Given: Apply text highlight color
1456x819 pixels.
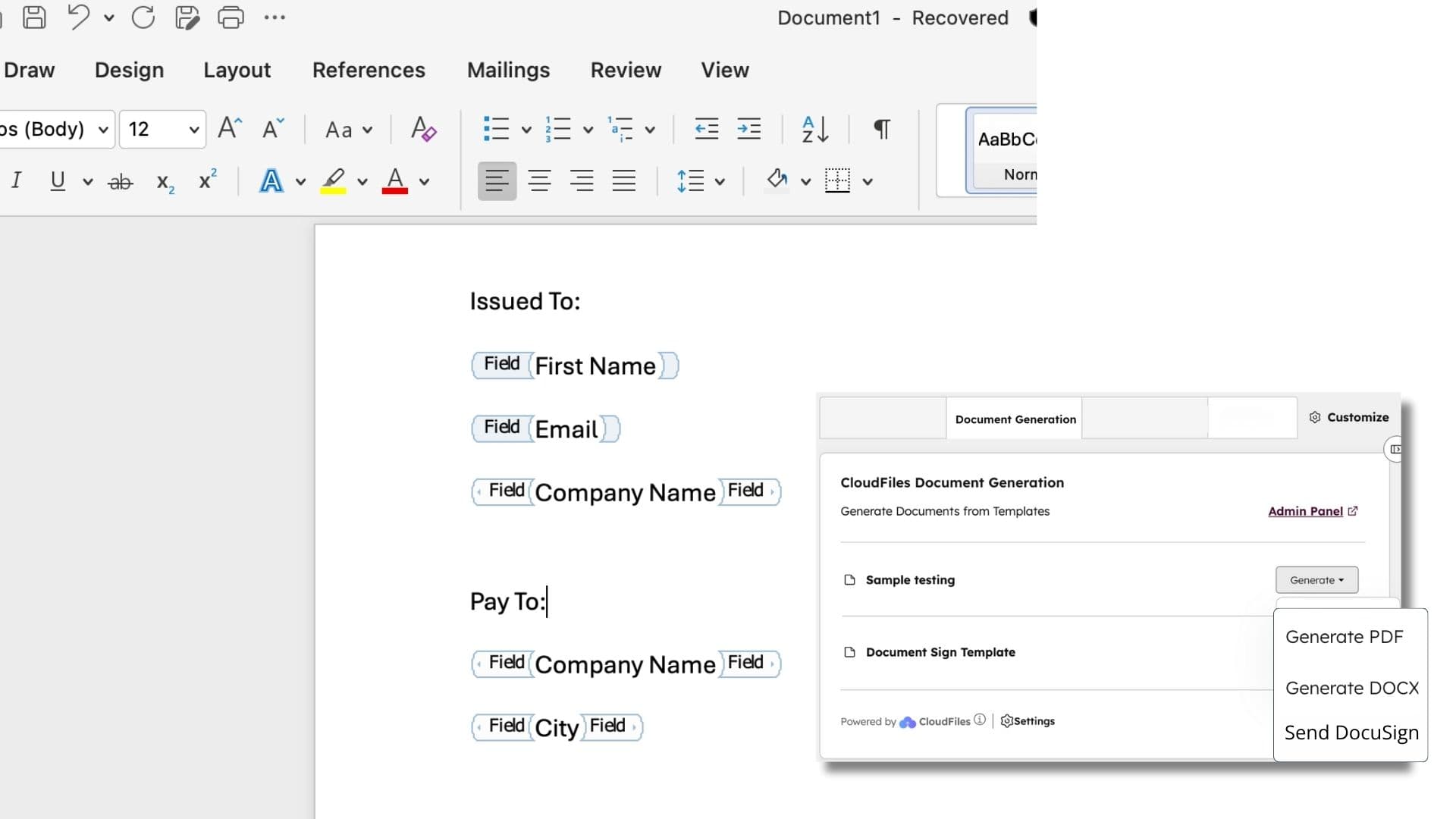Looking at the screenshot, I should [334, 180].
